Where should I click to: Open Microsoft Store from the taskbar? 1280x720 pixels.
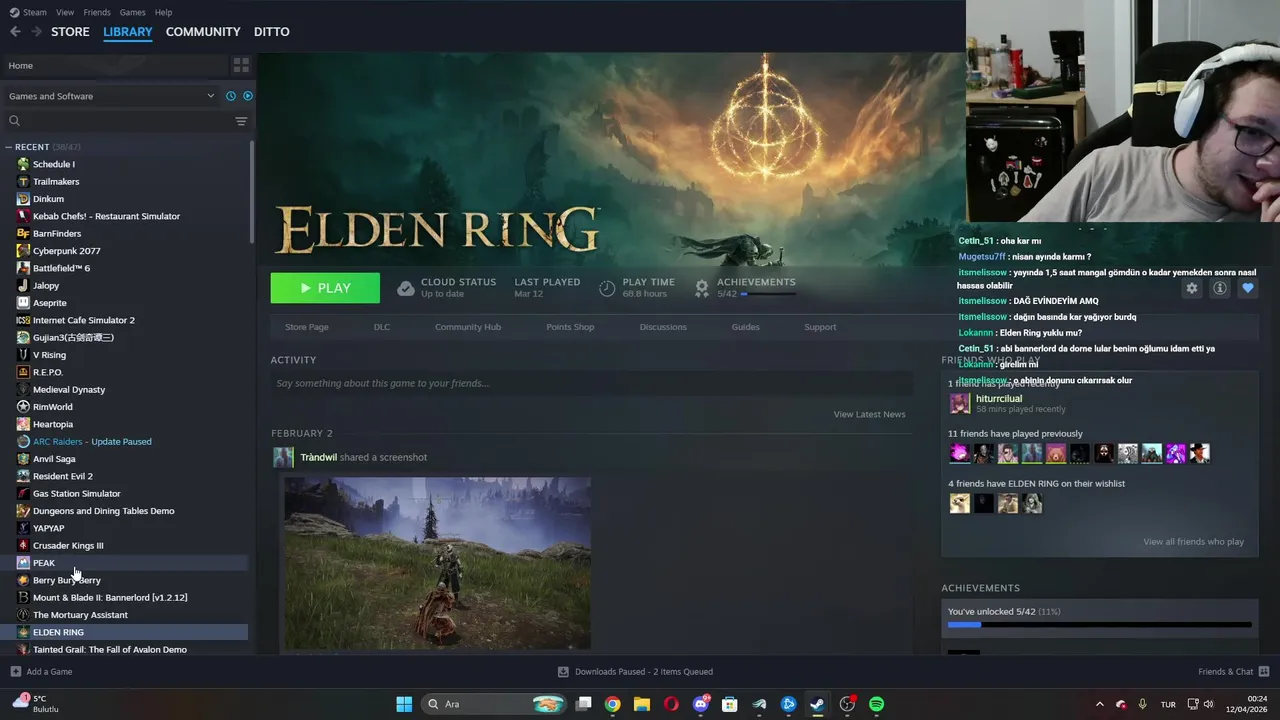730,704
